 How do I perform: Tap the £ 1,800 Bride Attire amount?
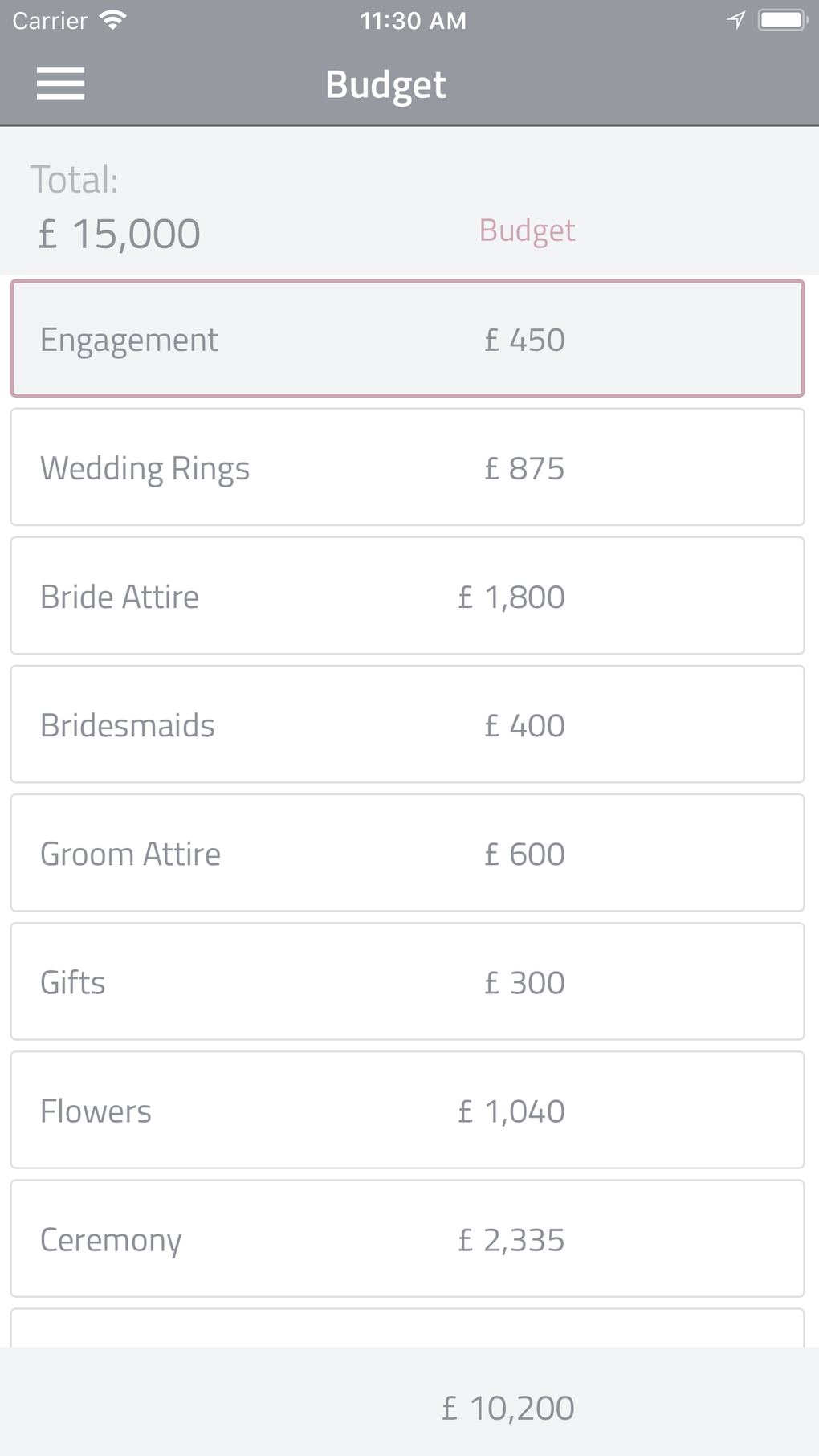pyautogui.click(x=511, y=597)
